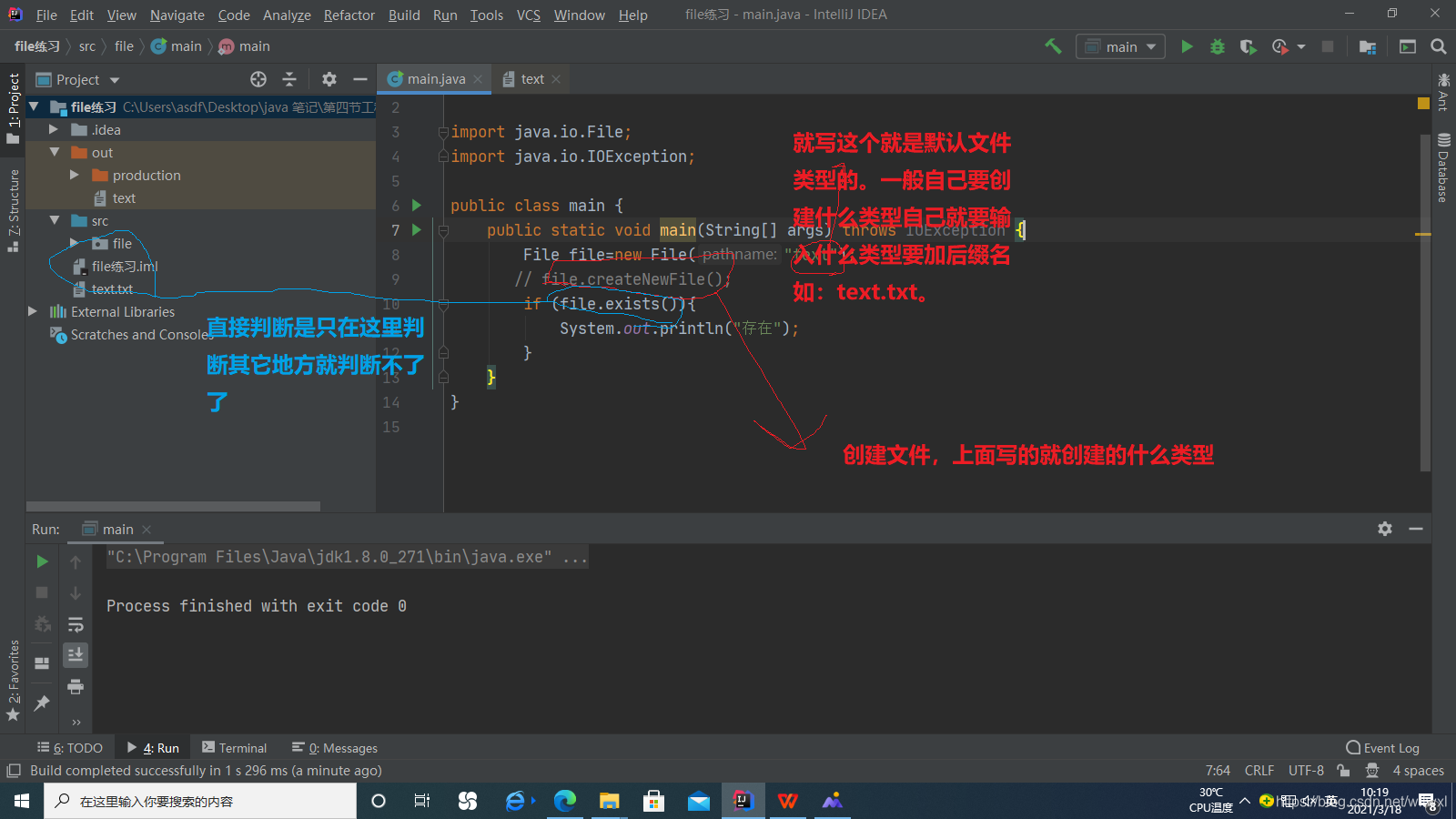
Task: Open the profiler dropdown arrow
Action: pos(1301,46)
